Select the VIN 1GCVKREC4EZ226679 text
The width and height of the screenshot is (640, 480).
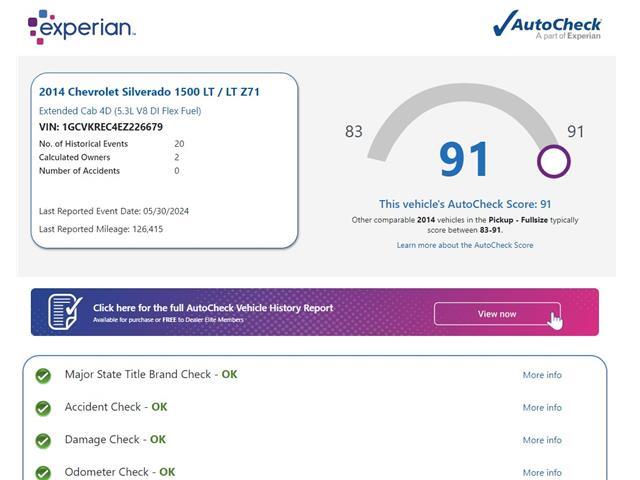(101, 127)
